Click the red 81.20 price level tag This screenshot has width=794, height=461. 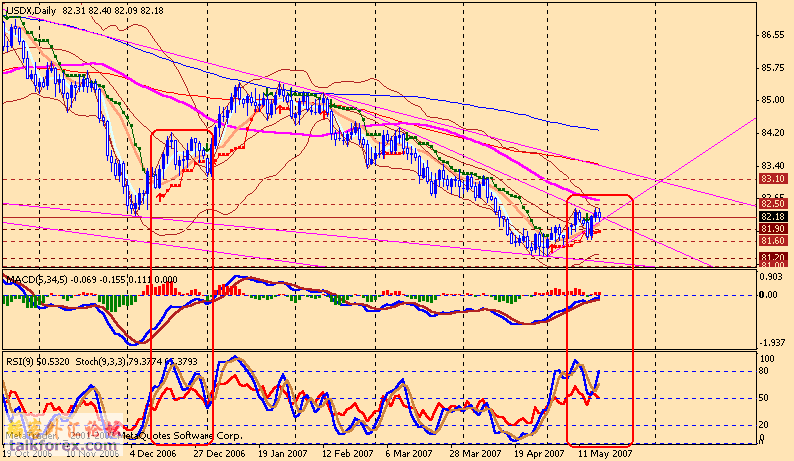pos(773,257)
